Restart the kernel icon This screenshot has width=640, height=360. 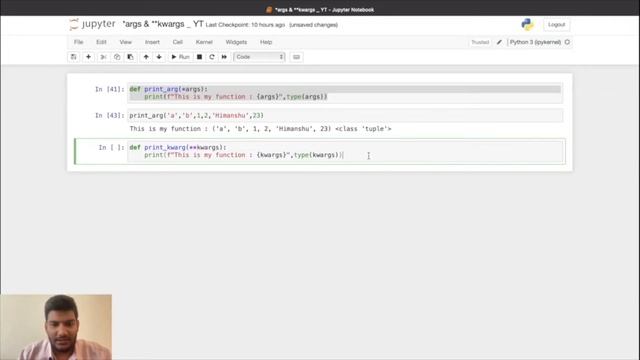point(212,57)
